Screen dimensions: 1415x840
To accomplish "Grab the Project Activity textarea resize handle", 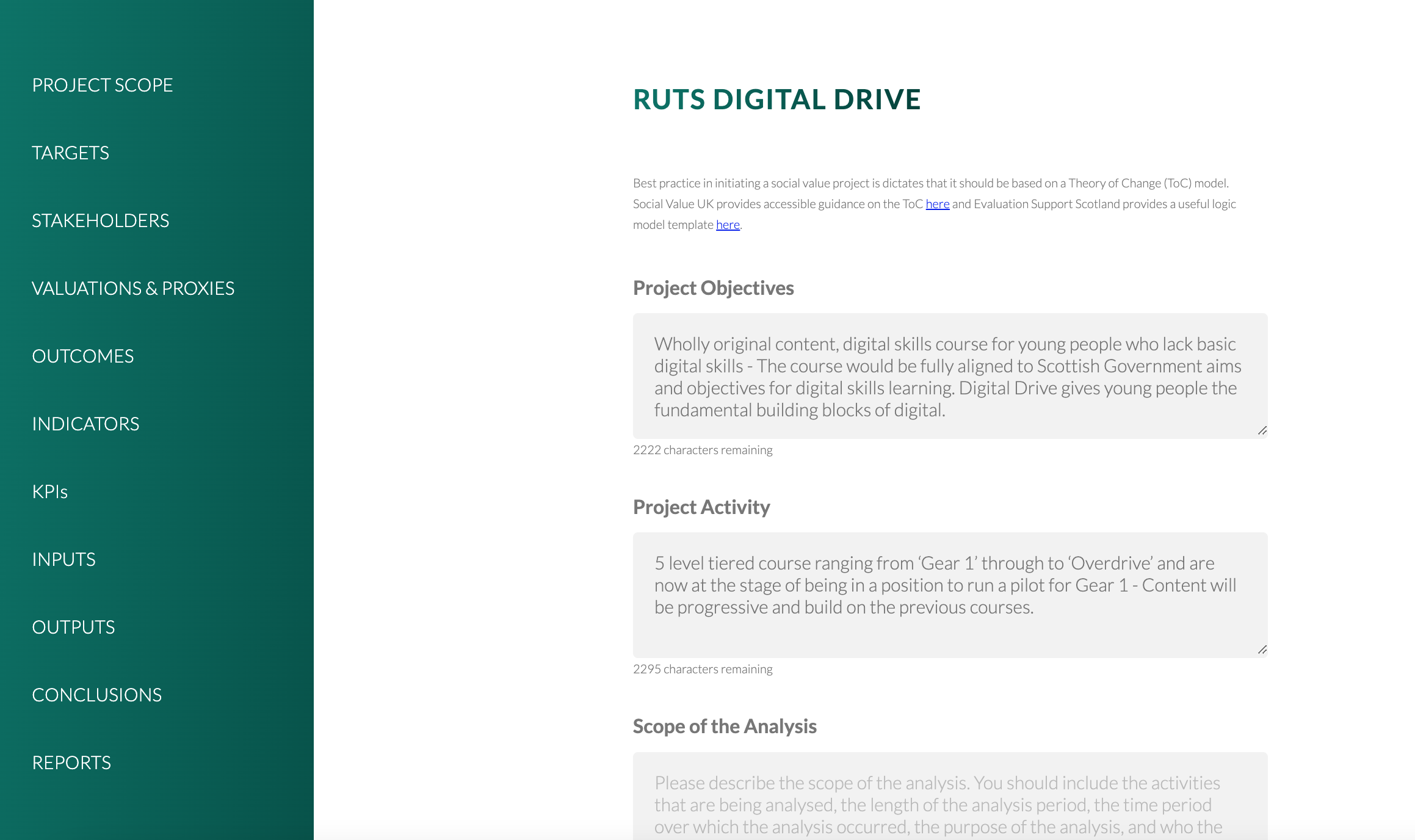I will click(x=1262, y=650).
